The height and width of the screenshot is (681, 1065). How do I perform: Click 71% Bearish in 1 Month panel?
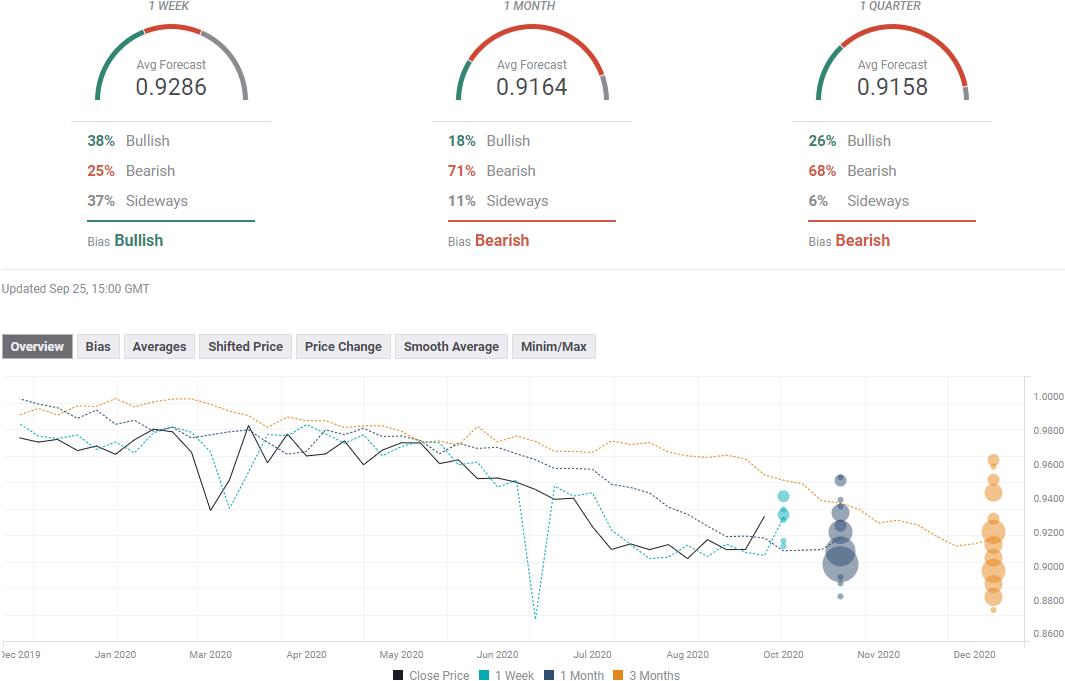(492, 170)
